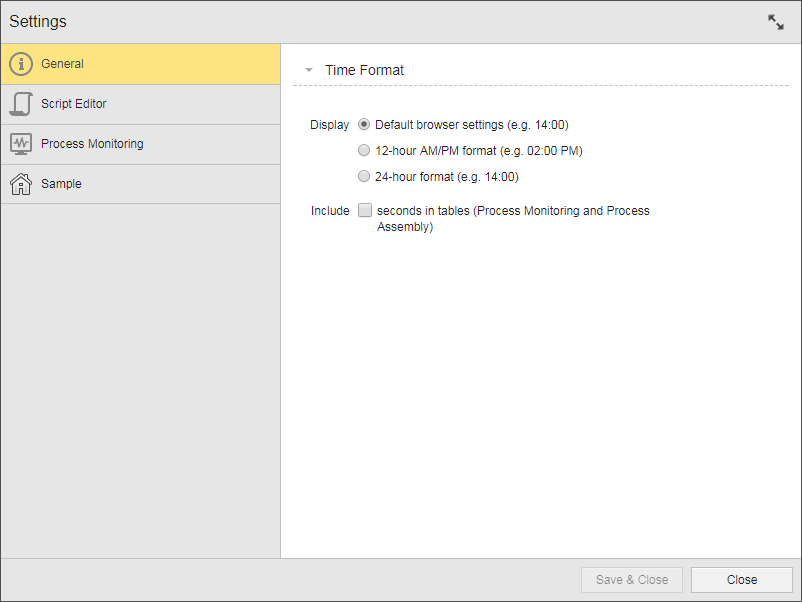The width and height of the screenshot is (802, 602).
Task: Maximize the Settings dialog with the expand arrows
Action: tap(776, 22)
